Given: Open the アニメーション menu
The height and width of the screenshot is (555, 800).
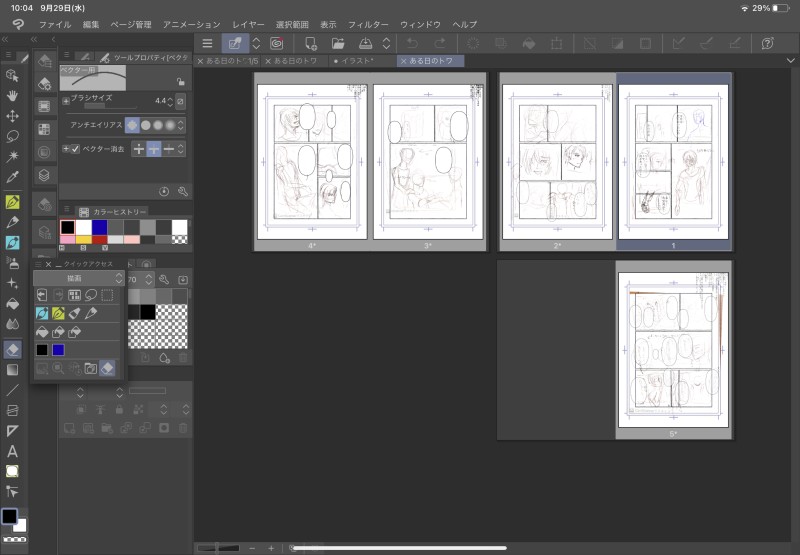Looking at the screenshot, I should tap(191, 23).
